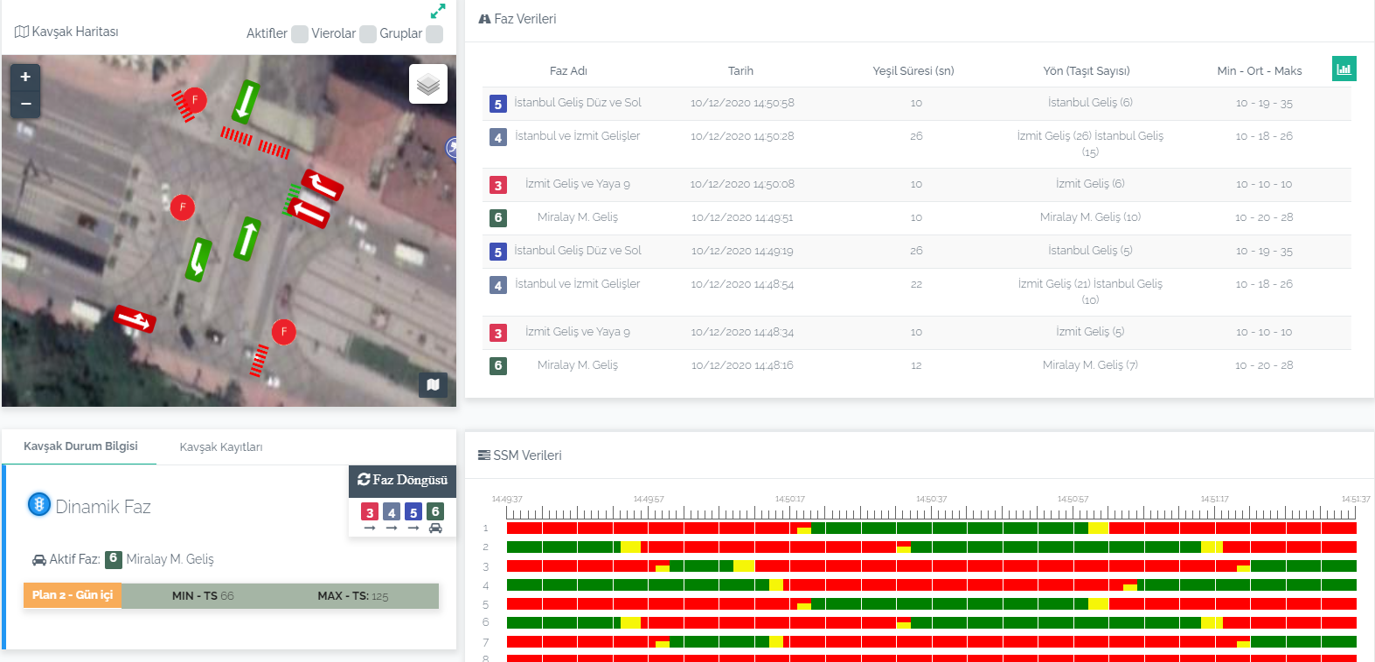1375x662 pixels.
Task: Click the red F marker near top crosswalk
Action: point(195,99)
